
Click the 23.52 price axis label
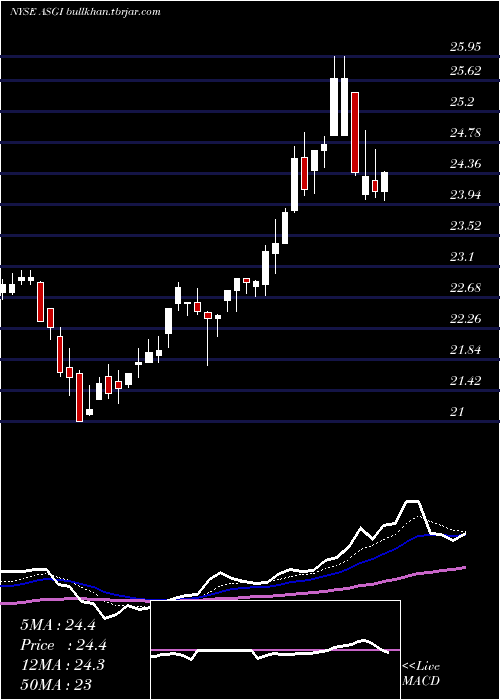466,226
